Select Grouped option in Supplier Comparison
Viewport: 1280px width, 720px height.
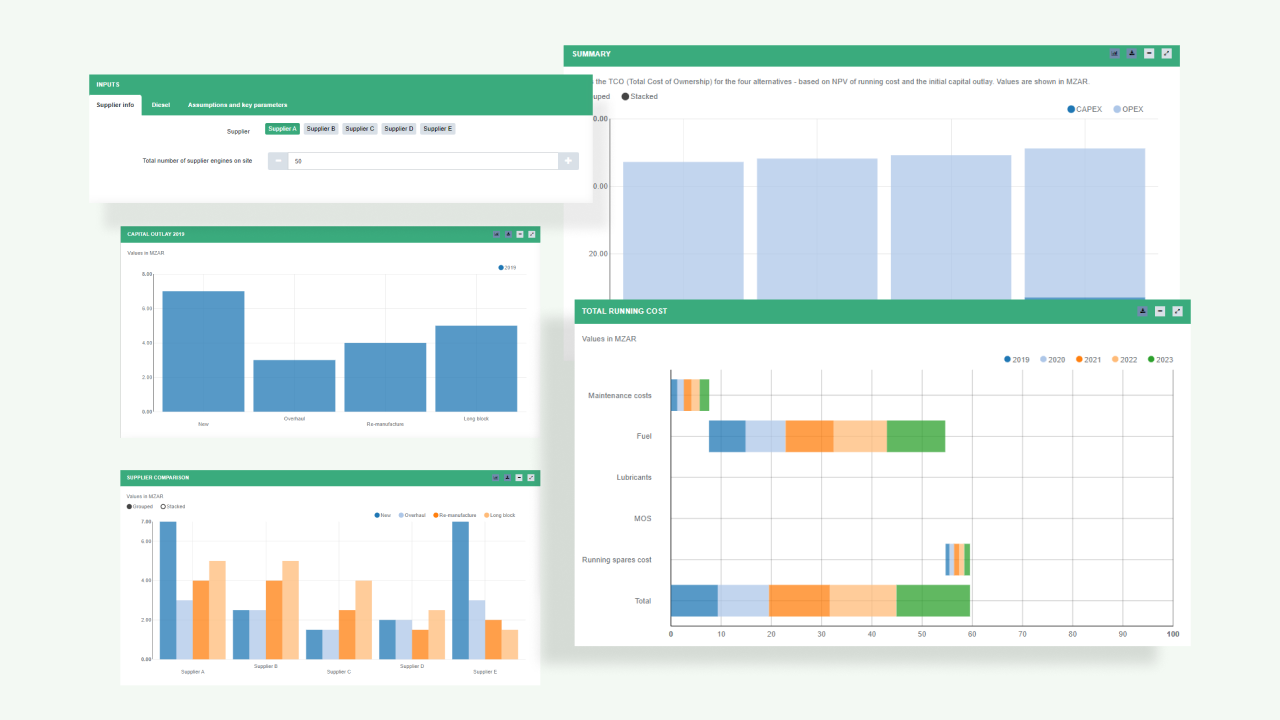[140, 507]
